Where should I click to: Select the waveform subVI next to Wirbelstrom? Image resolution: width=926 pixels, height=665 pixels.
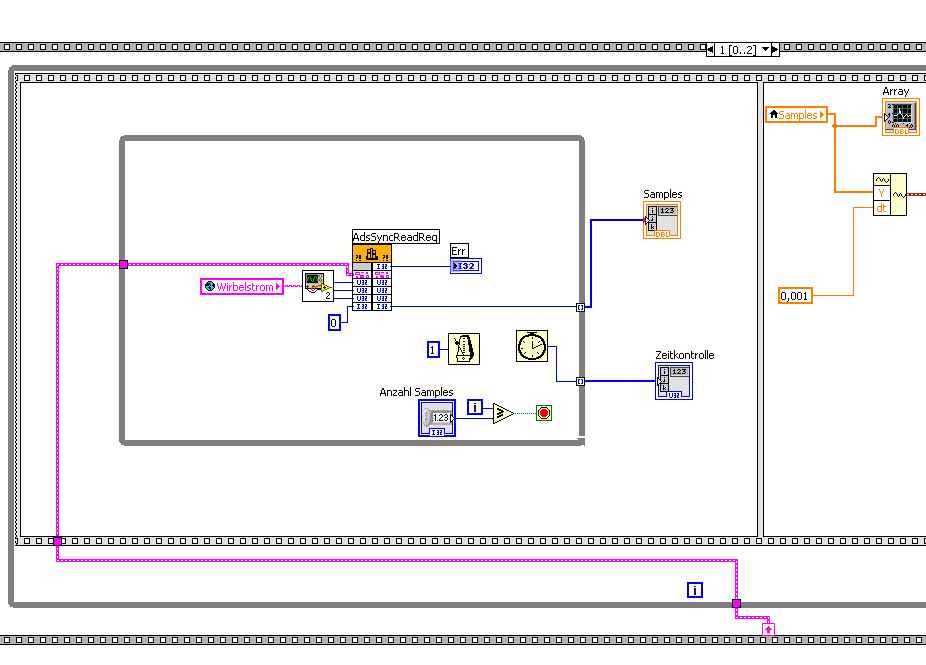[318, 286]
